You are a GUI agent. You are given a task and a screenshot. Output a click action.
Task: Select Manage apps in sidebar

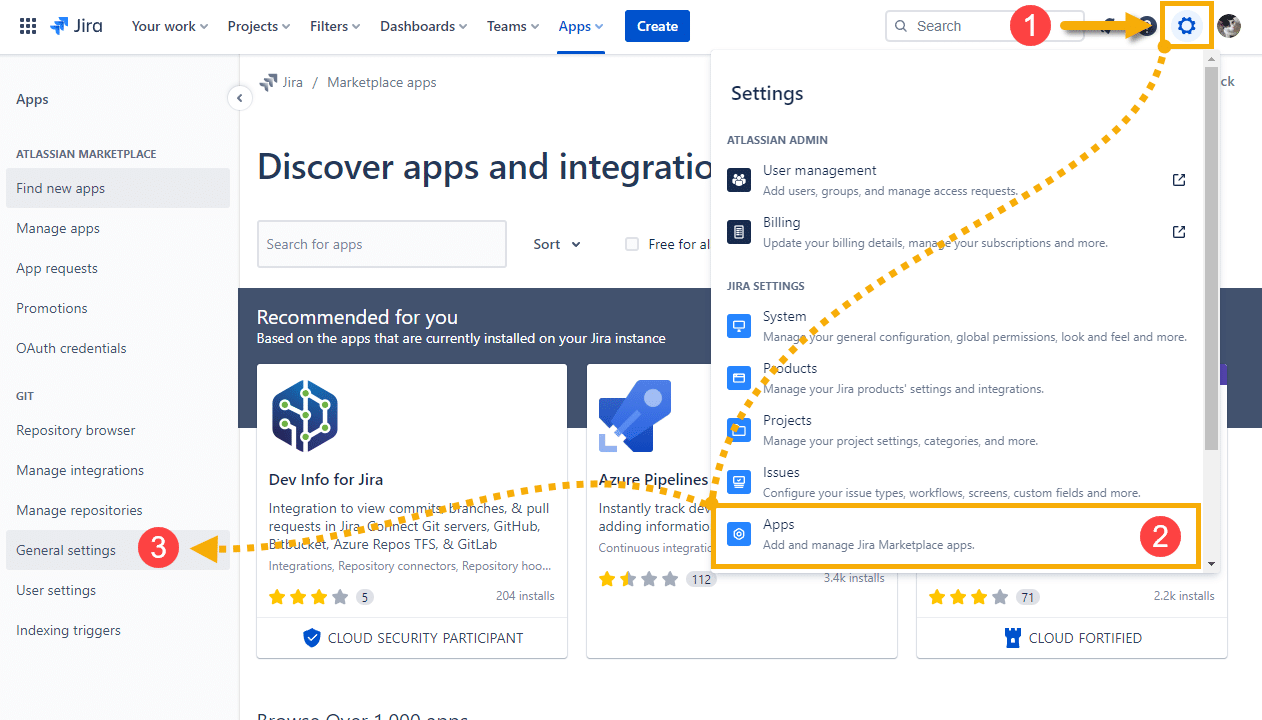pos(118,228)
